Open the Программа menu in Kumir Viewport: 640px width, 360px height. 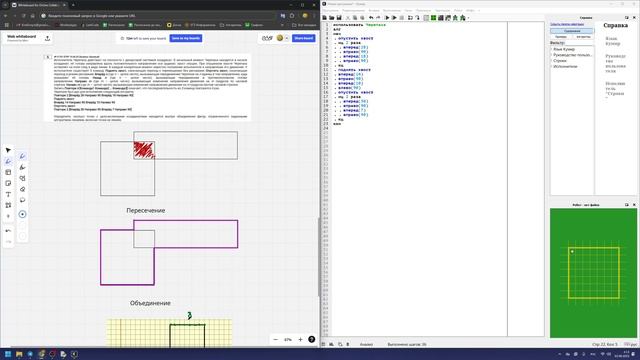click(x=331, y=10)
